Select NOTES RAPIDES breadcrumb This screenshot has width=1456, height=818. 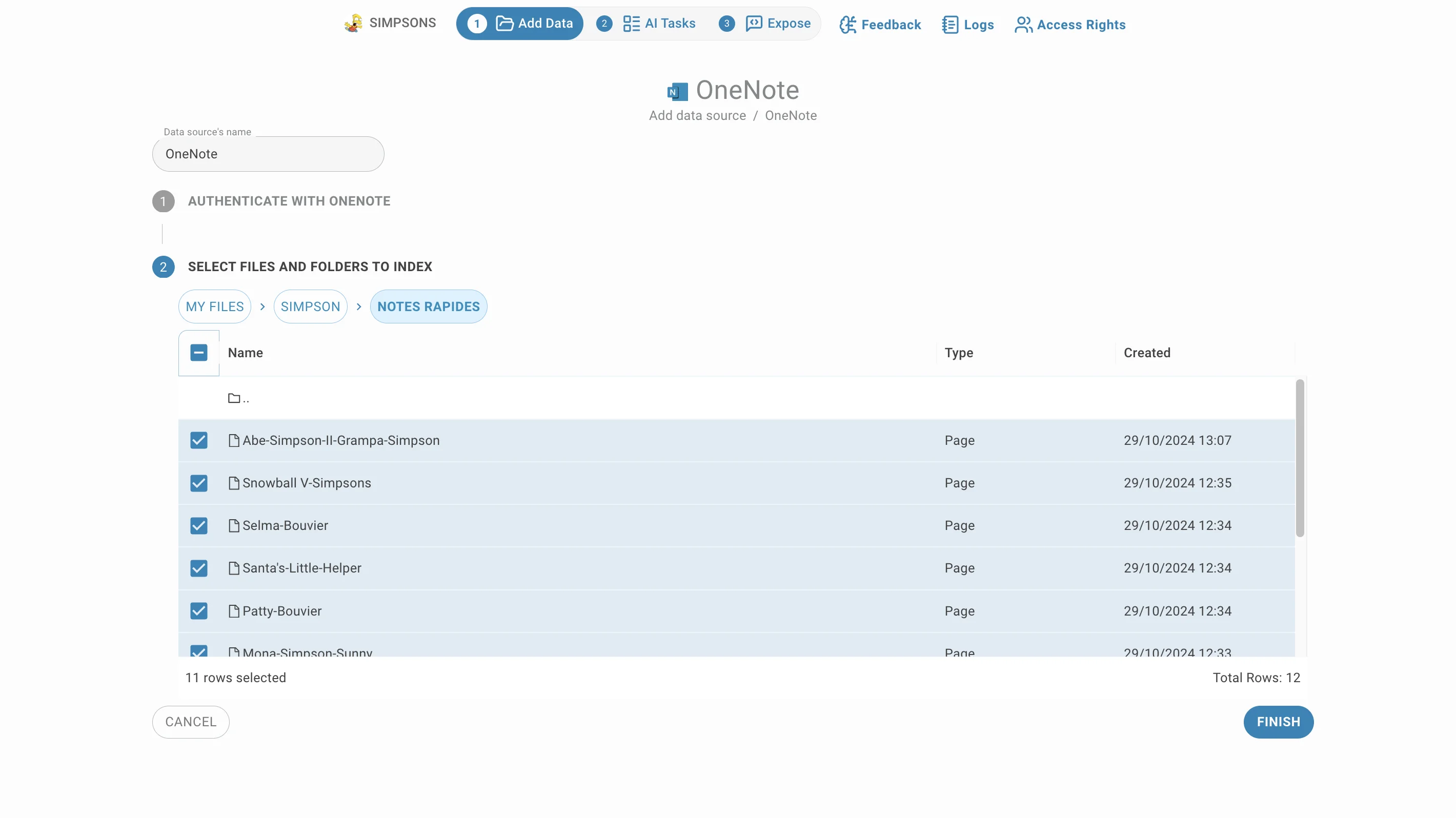point(429,306)
